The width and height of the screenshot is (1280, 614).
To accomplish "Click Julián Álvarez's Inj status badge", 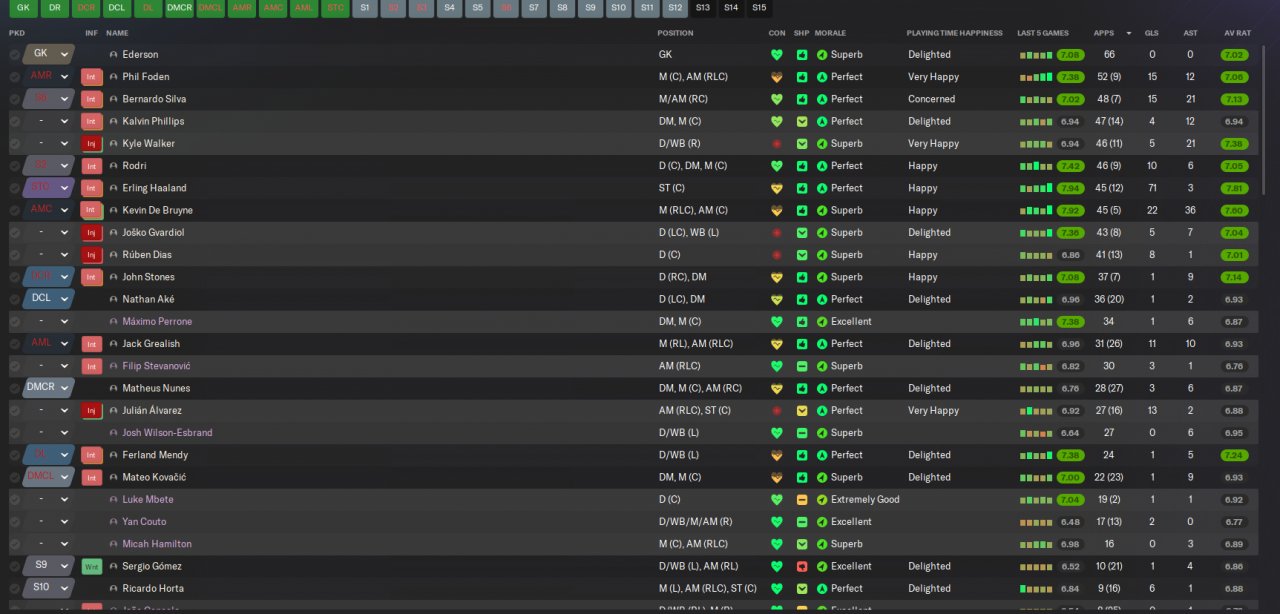I will (92, 411).
